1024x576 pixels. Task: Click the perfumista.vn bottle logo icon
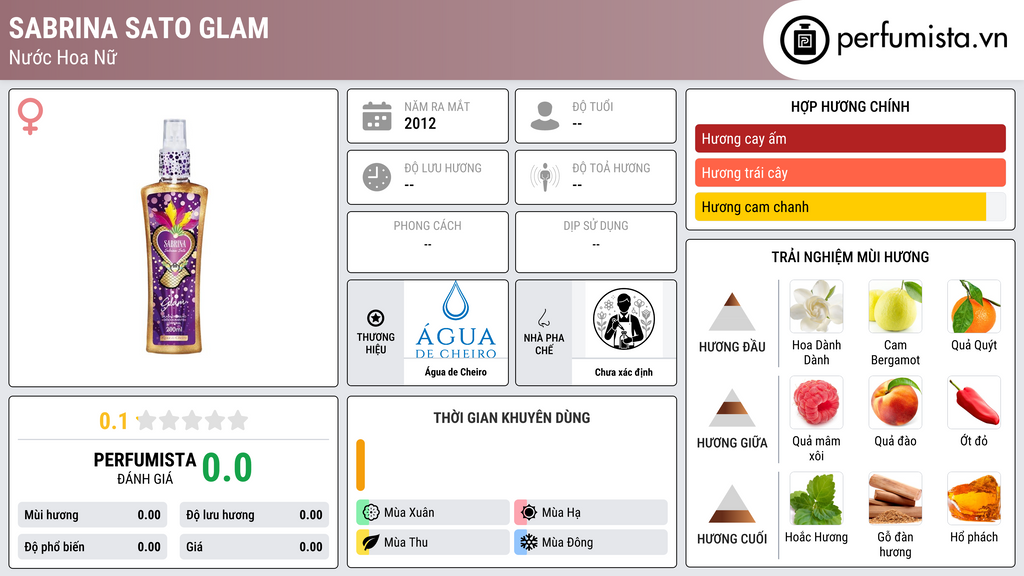(x=804, y=40)
